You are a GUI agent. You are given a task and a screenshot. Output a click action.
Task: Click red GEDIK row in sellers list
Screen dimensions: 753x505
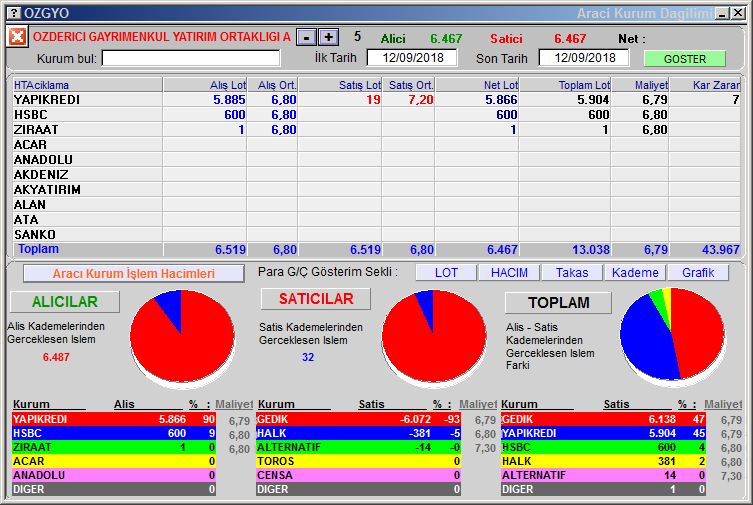358,419
